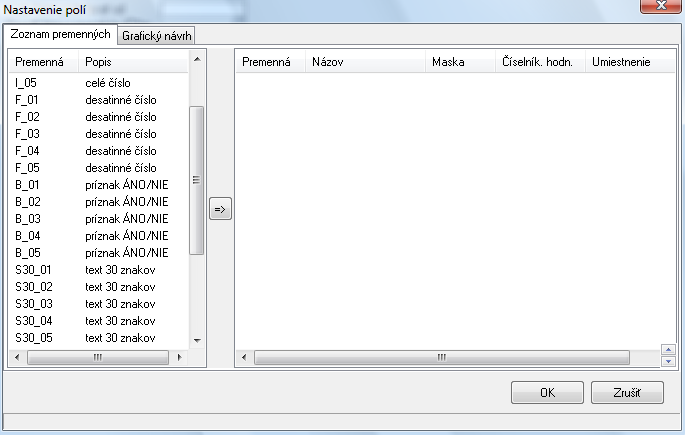This screenshot has height=435, width=685.
Task: Click the up stepper arrow at bottom right
Action: pyautogui.click(x=668, y=350)
